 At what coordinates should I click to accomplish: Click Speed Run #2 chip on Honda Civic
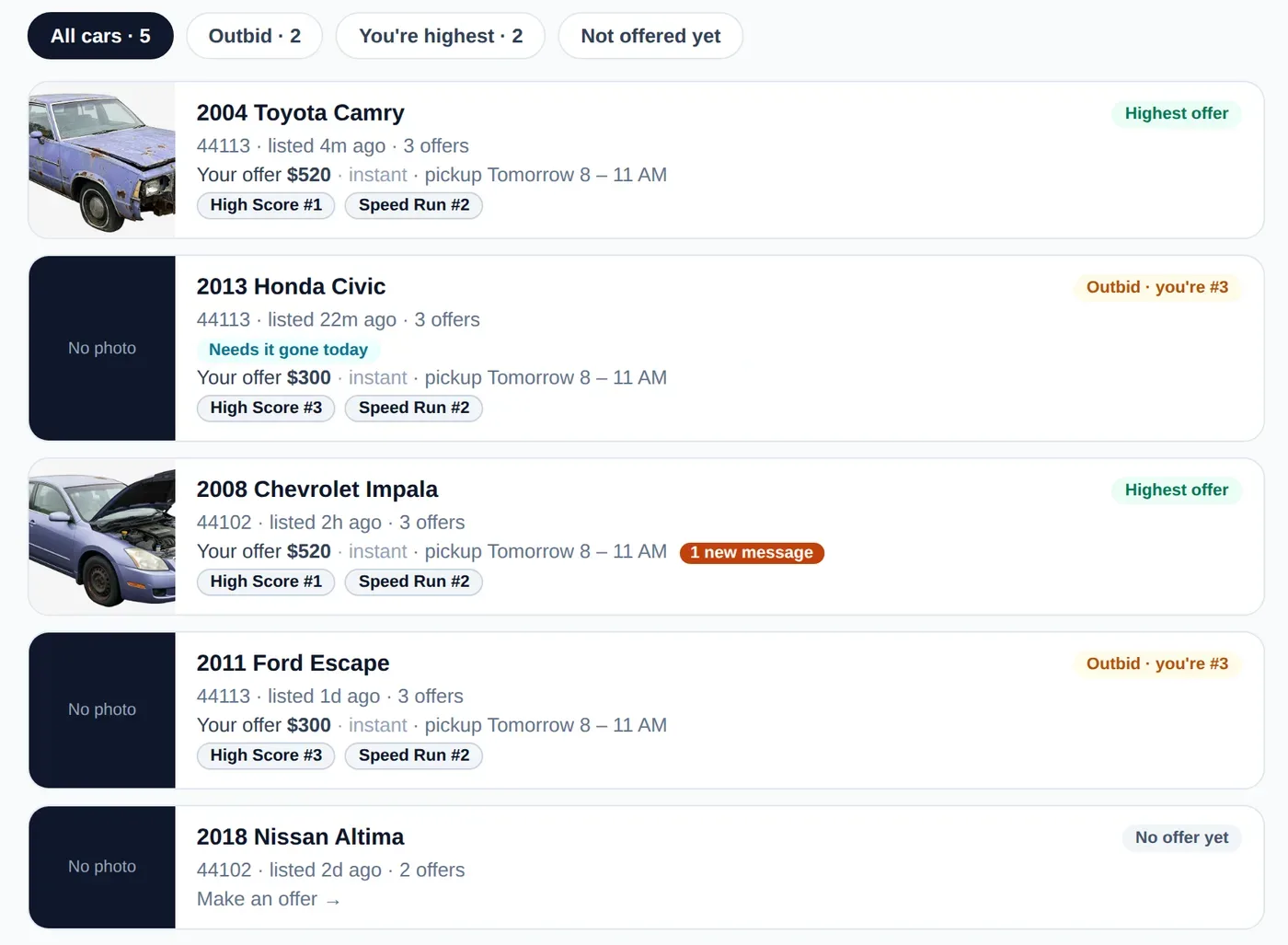click(414, 408)
